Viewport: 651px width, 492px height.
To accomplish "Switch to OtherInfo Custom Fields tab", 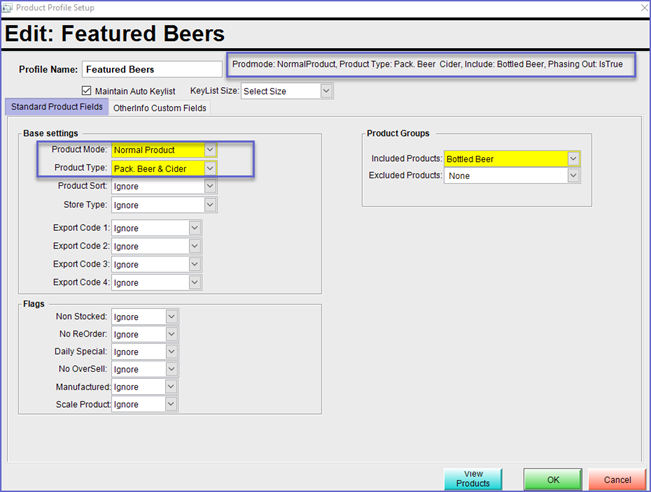I will point(160,108).
